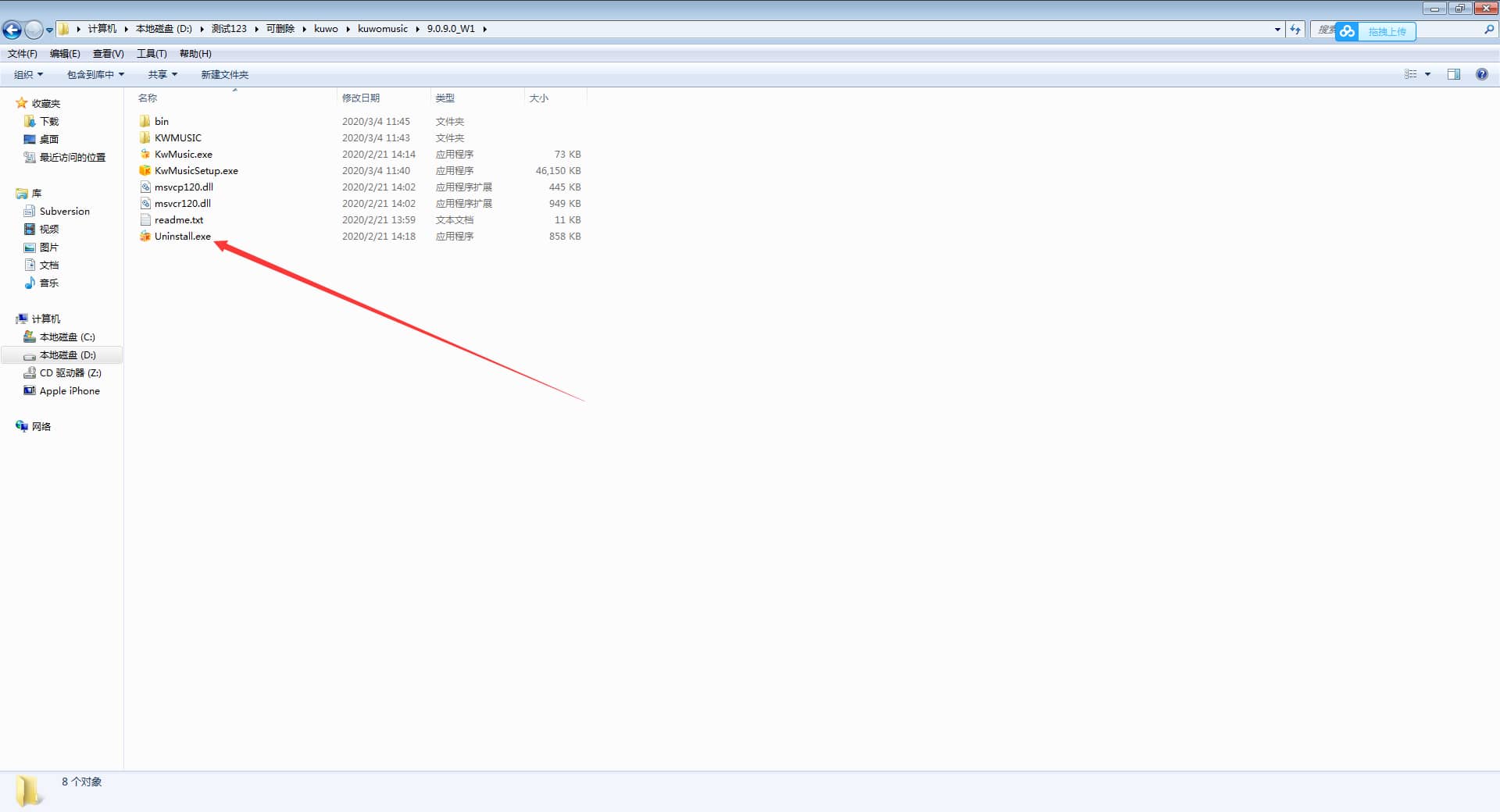Select the readme.txt file
This screenshot has height=812, width=1500.
(178, 220)
